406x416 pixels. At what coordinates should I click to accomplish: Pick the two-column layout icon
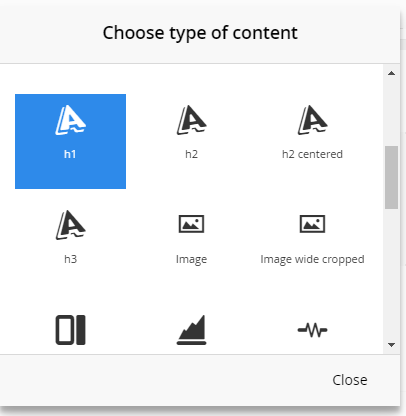(x=70, y=330)
